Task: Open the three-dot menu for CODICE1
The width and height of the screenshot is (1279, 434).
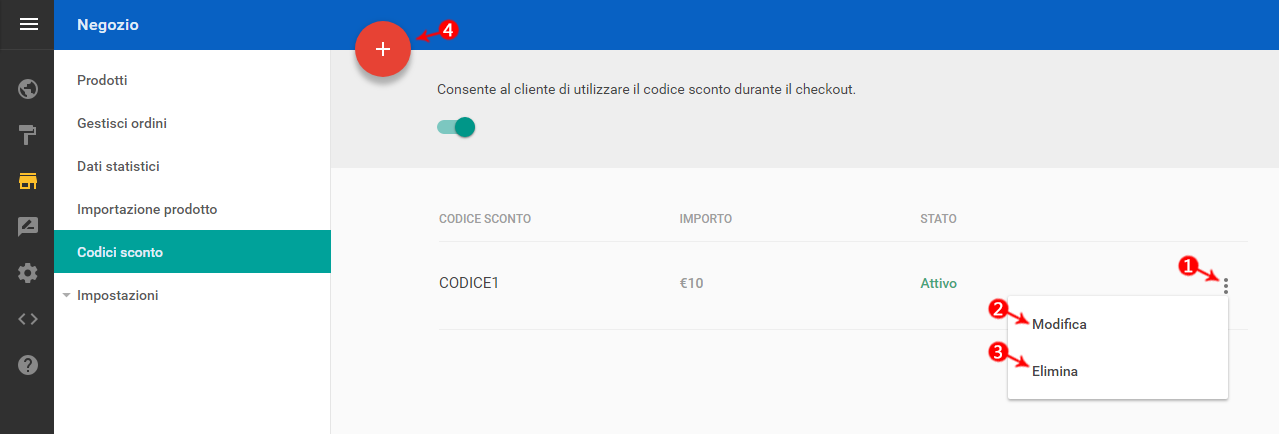Action: pos(1226,285)
